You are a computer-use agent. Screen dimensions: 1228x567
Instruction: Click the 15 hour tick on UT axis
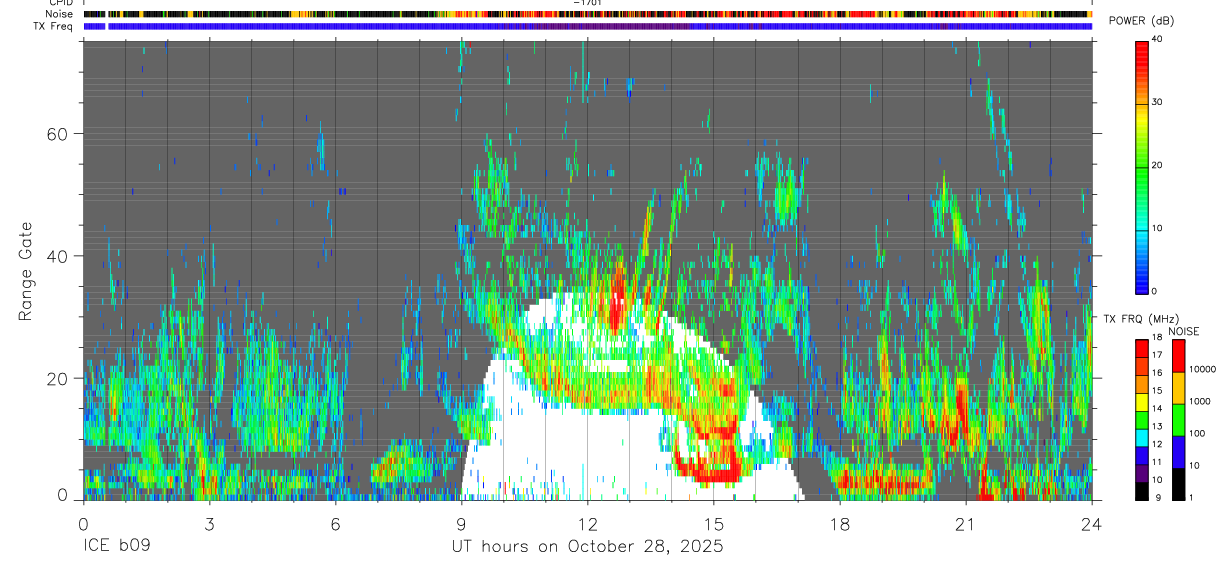(714, 523)
